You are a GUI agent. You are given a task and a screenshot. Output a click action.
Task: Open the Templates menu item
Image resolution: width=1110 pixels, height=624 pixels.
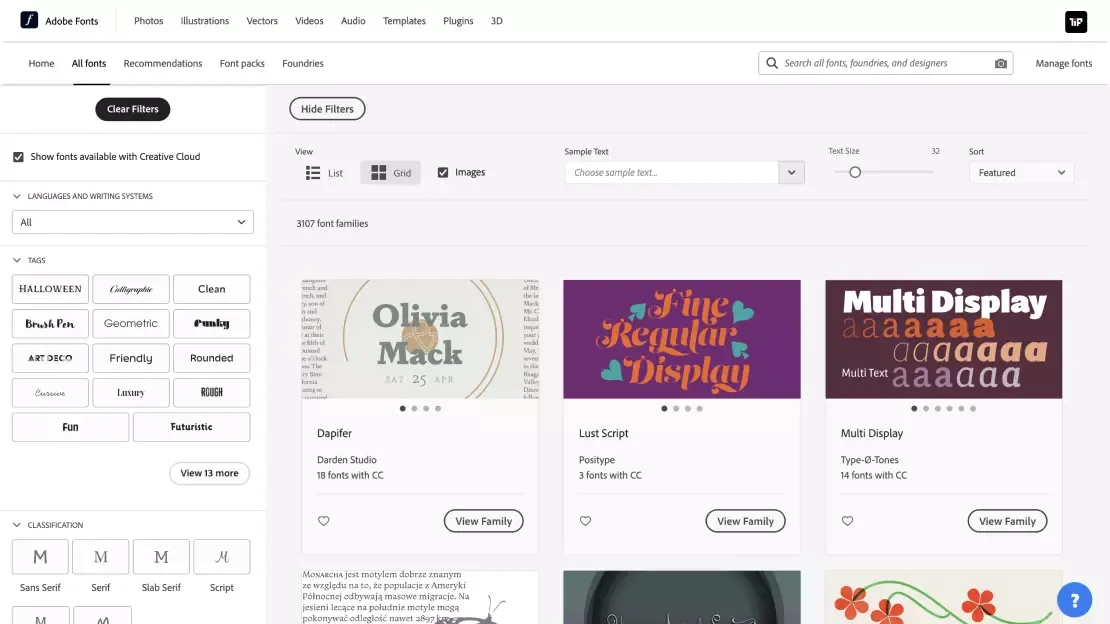coord(404,21)
